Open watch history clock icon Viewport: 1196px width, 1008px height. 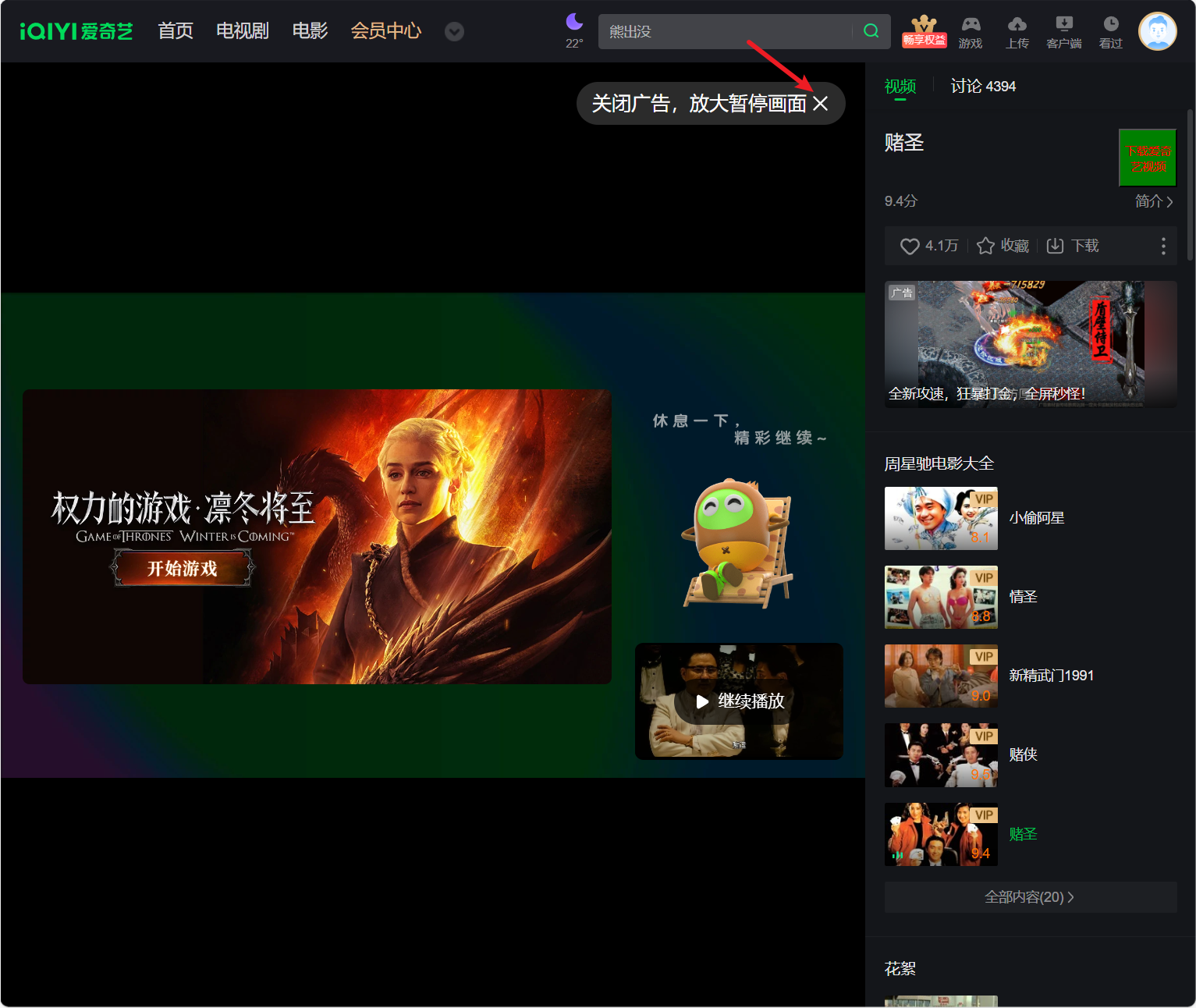tap(1111, 25)
